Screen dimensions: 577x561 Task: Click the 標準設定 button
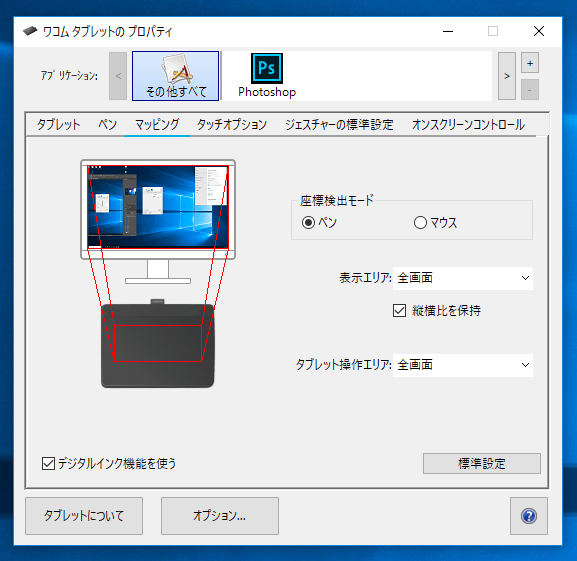482,464
